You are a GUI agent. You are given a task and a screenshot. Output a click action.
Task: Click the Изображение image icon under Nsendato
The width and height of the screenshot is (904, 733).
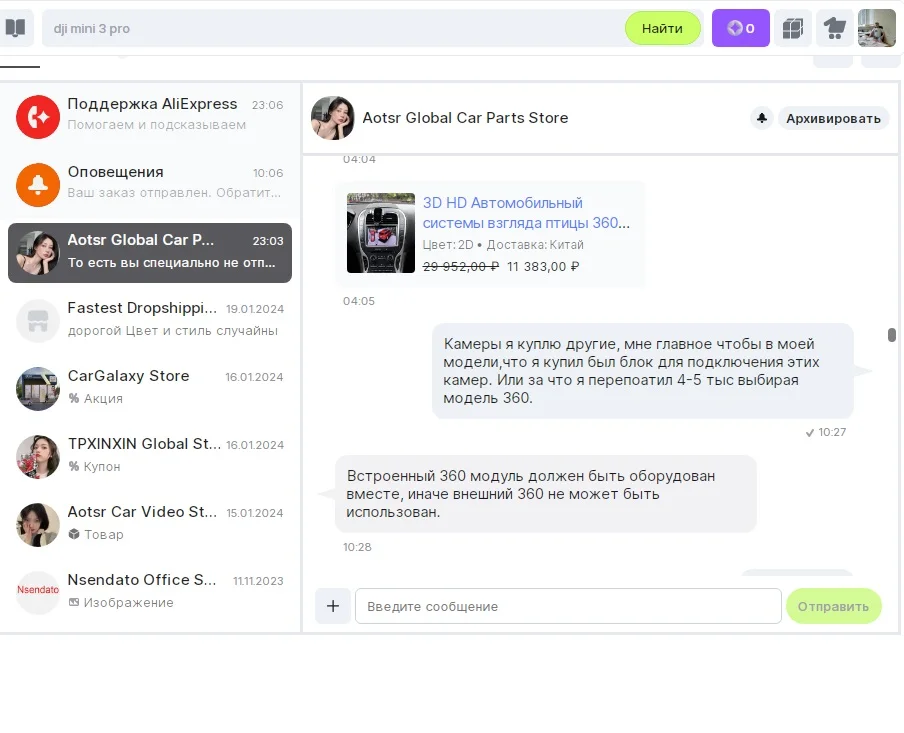coord(74,602)
